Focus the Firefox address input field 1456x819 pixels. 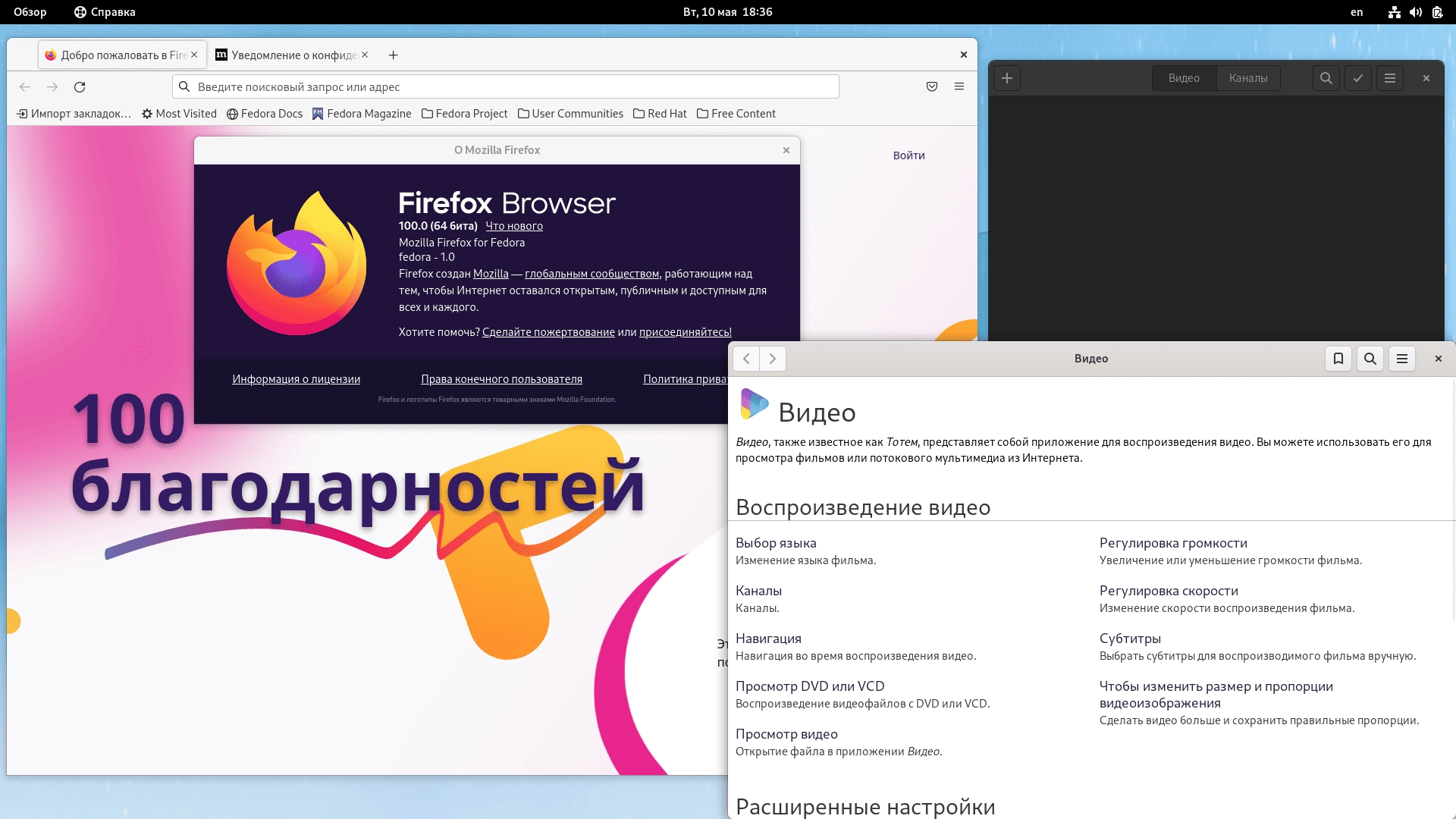506,86
